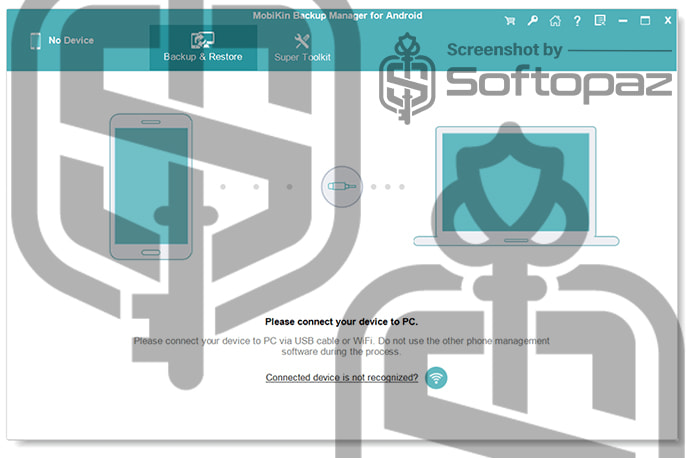Click the laptop illustration
Screen dimensions: 700x458
point(516,186)
